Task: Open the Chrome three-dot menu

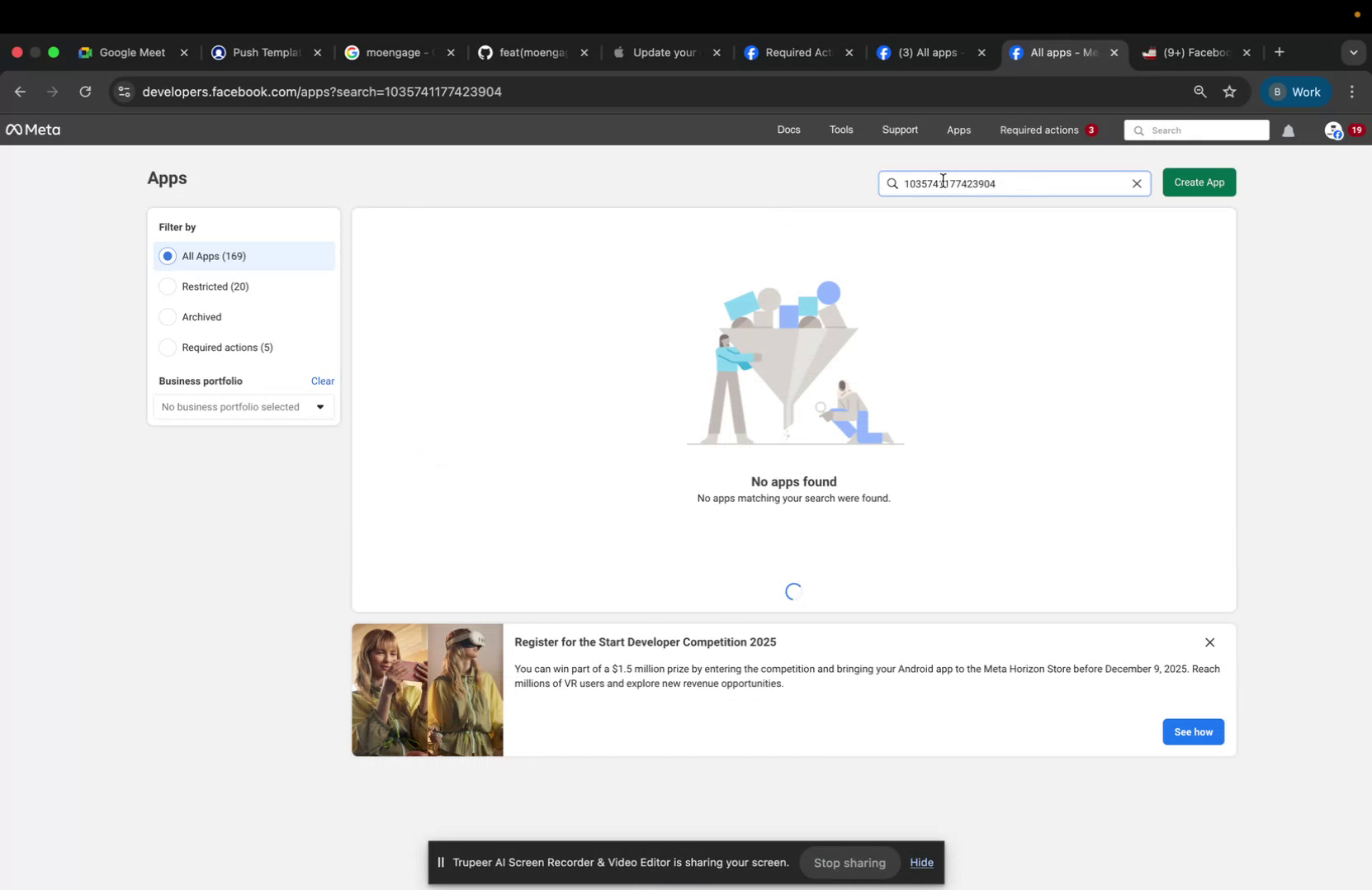Action: 1351,92
